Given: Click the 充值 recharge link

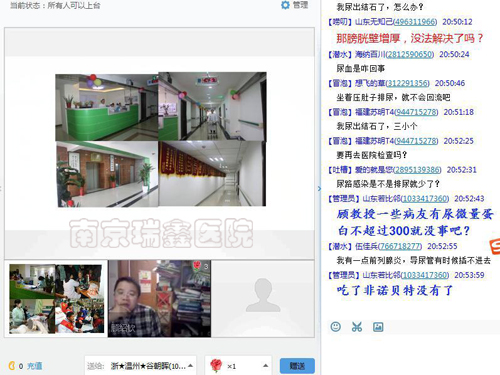Looking at the screenshot, I should click(x=34, y=366).
